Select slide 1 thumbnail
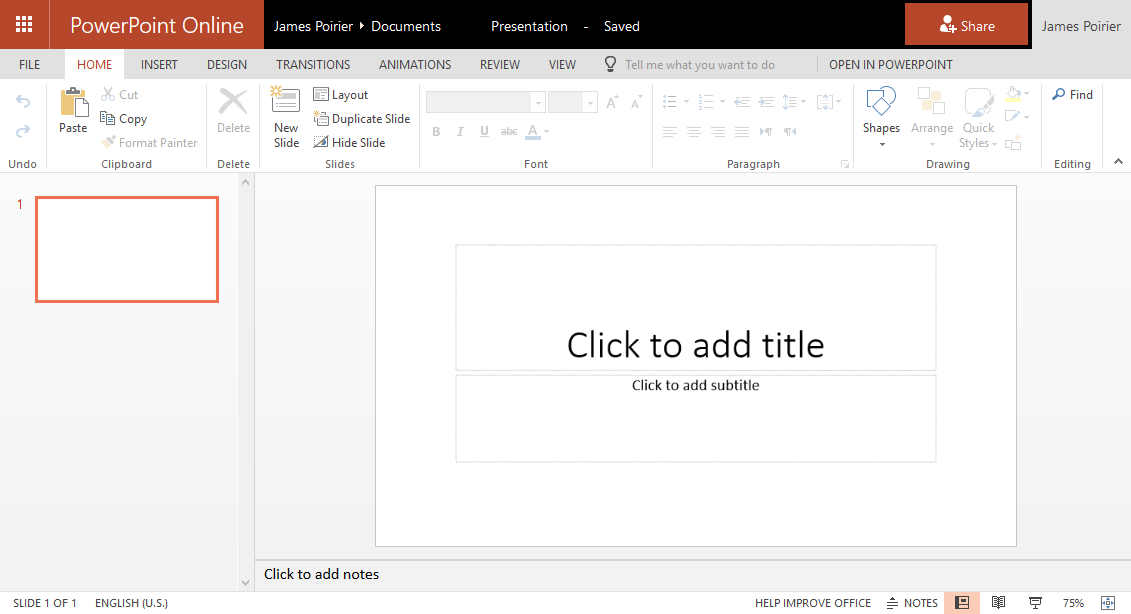The width and height of the screenshot is (1131, 614). pyautogui.click(x=127, y=249)
